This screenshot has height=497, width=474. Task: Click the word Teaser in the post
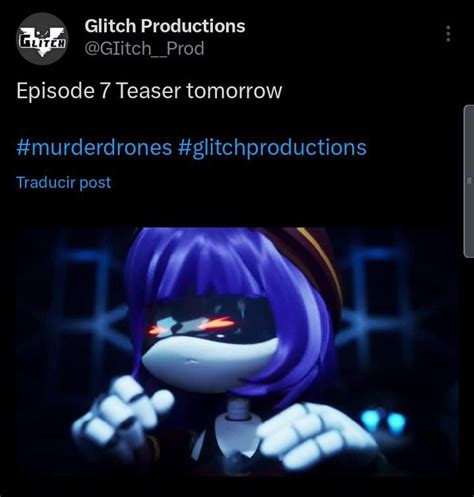(x=149, y=91)
